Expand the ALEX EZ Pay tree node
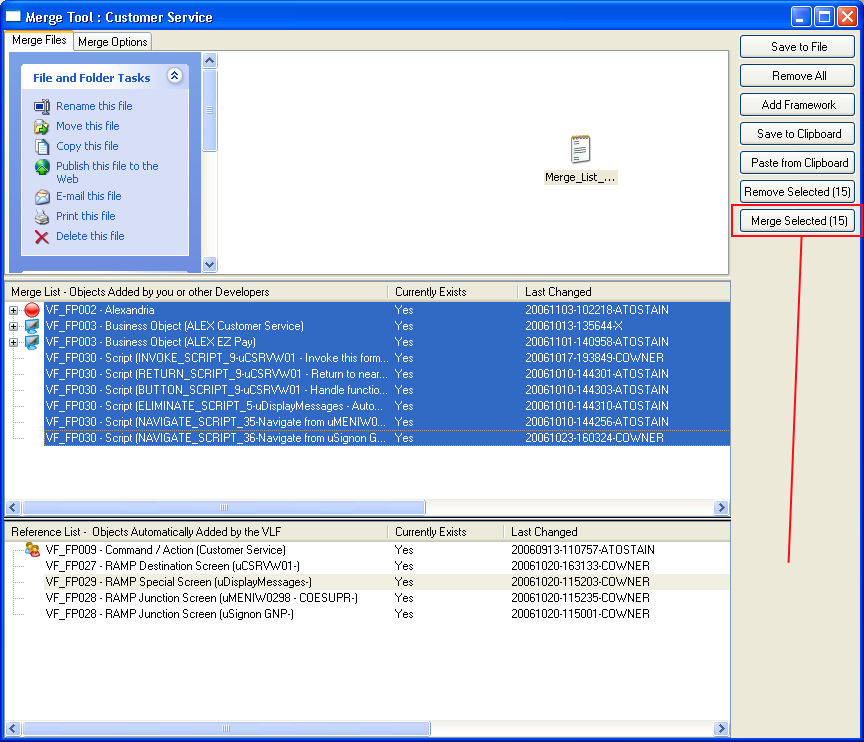The width and height of the screenshot is (864, 742). 13,342
